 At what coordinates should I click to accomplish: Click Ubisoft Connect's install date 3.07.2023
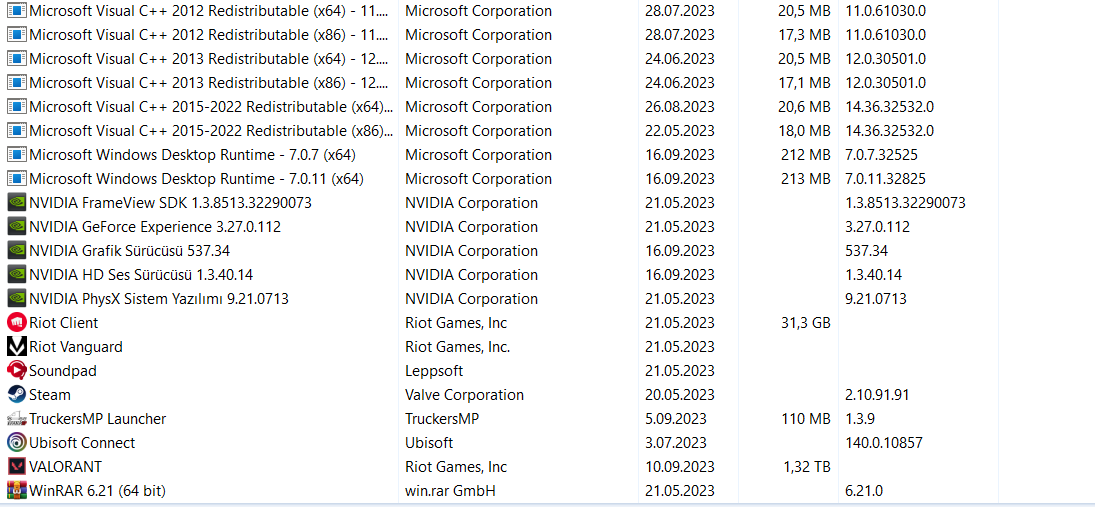click(x=676, y=443)
